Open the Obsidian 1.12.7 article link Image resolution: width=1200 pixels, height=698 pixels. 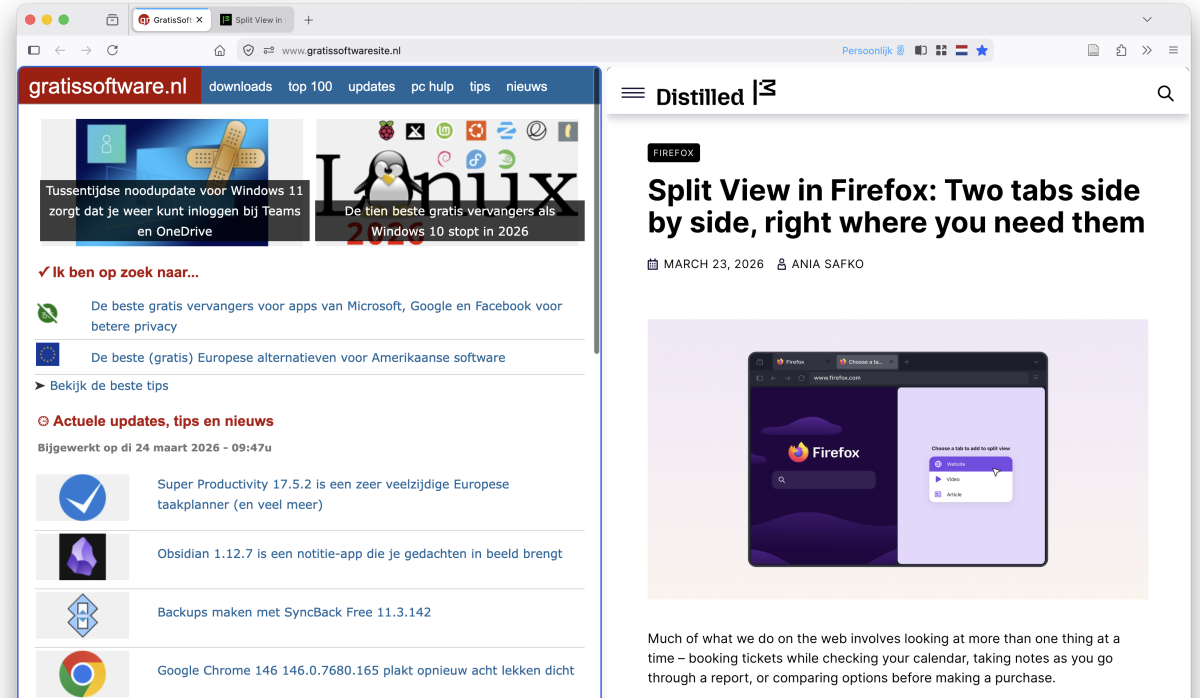point(359,554)
